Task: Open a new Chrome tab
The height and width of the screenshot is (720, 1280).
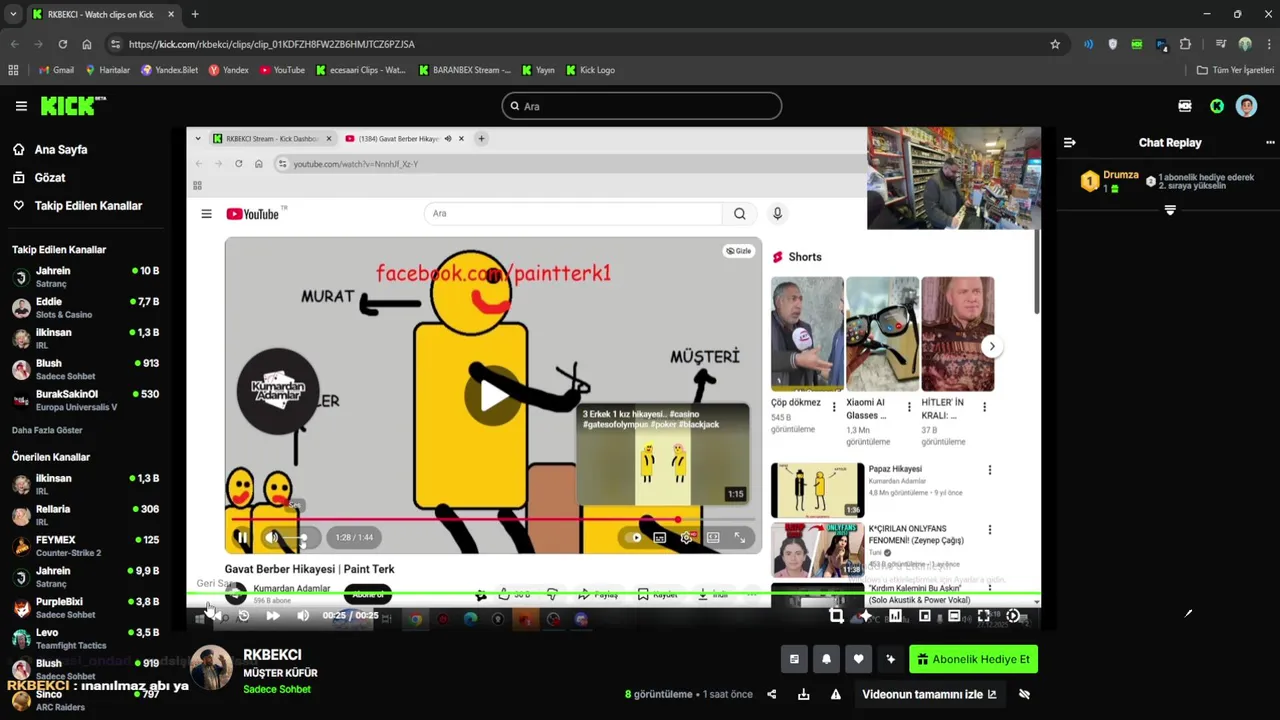Action: click(195, 14)
